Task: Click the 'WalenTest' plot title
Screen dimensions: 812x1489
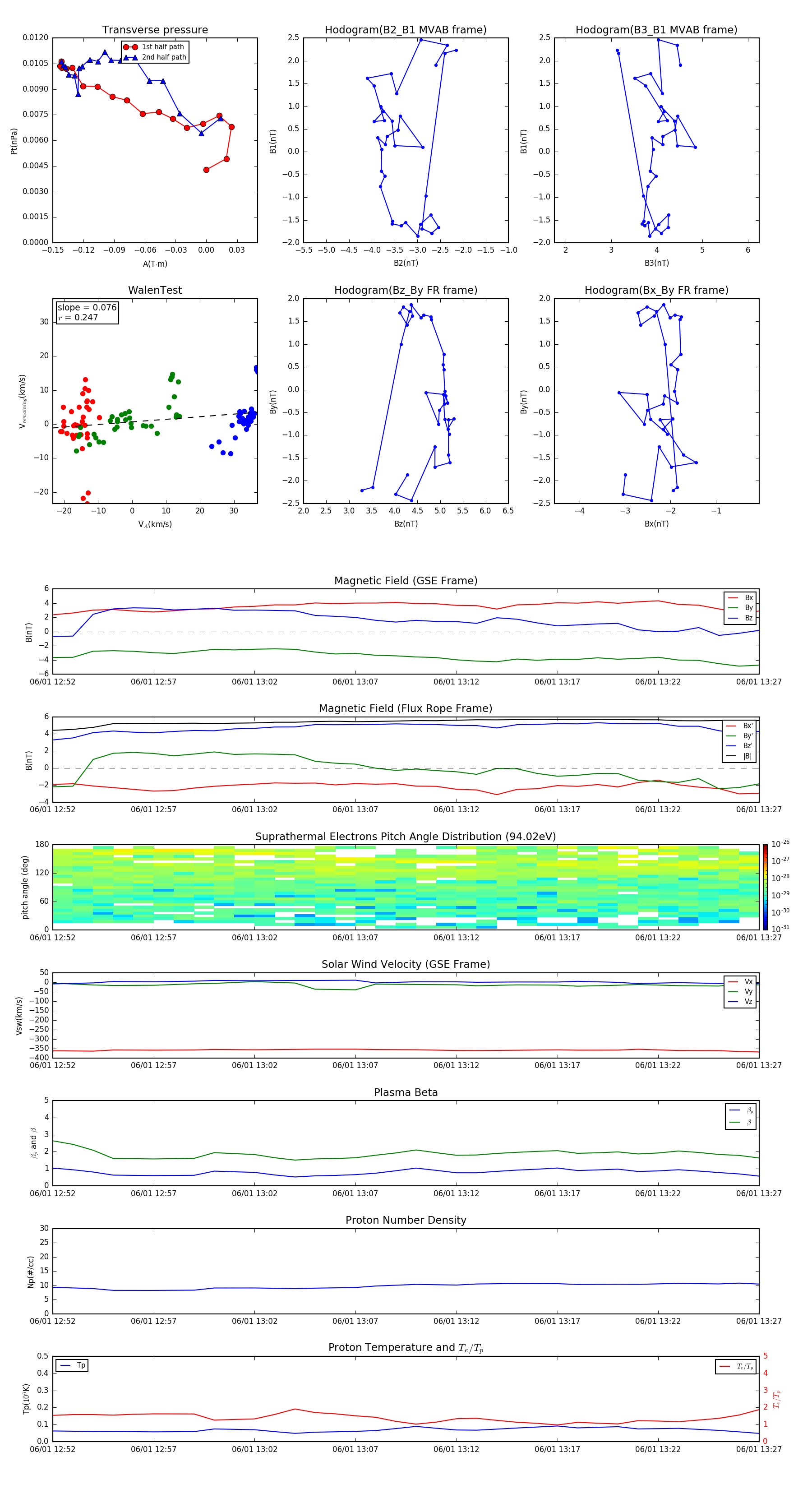Action: click(x=155, y=290)
